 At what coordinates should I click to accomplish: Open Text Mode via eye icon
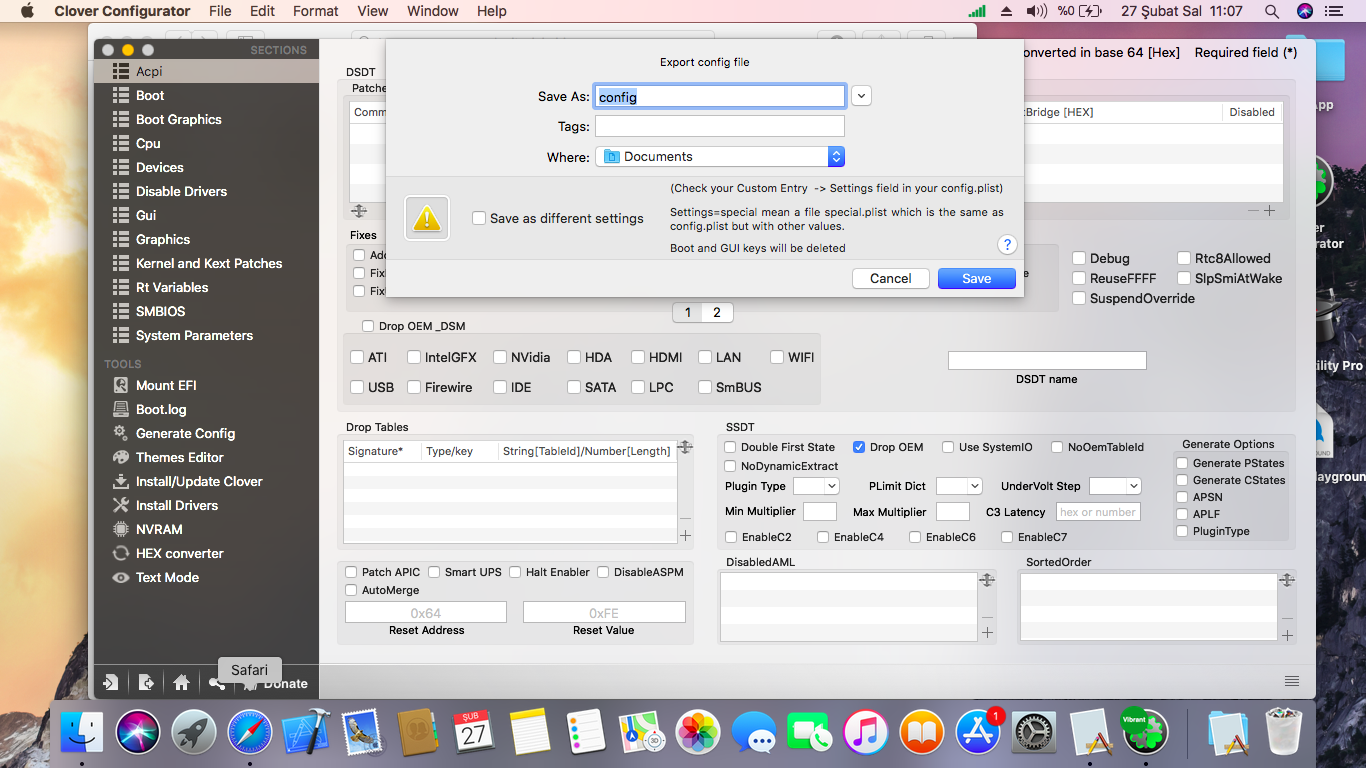pyautogui.click(x=121, y=577)
